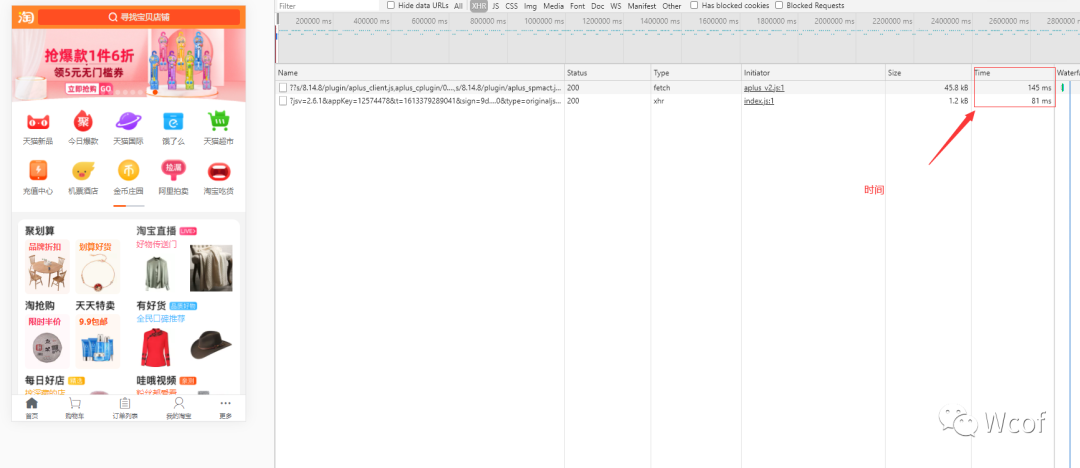Viewport: 1080px width, 468px height.
Task: Go to 首页 home tab icon
Action: coord(32,403)
